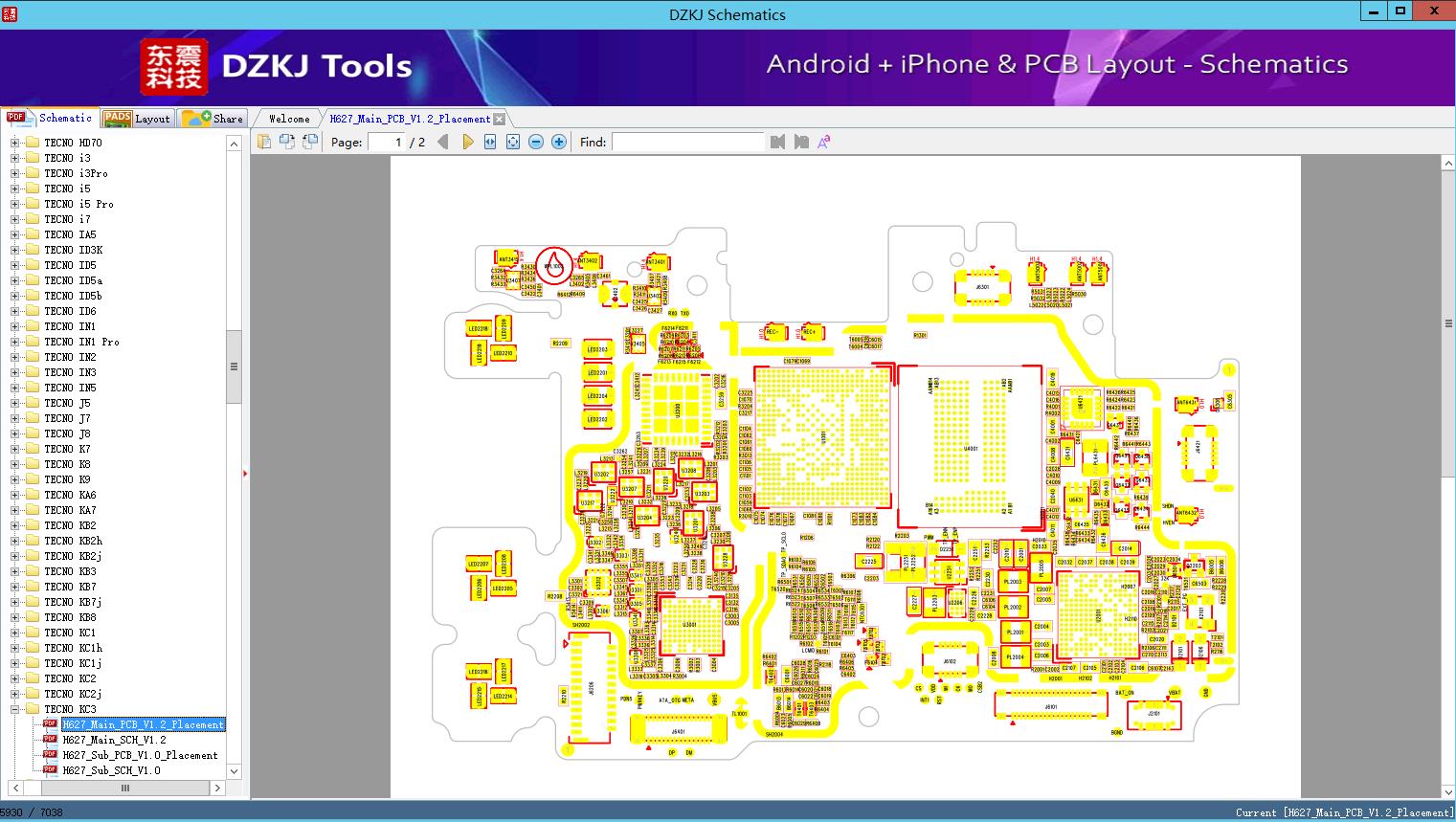Click the tree horizontal scroll right arrow
Viewport: 1456px width, 822px height.
click(x=217, y=789)
